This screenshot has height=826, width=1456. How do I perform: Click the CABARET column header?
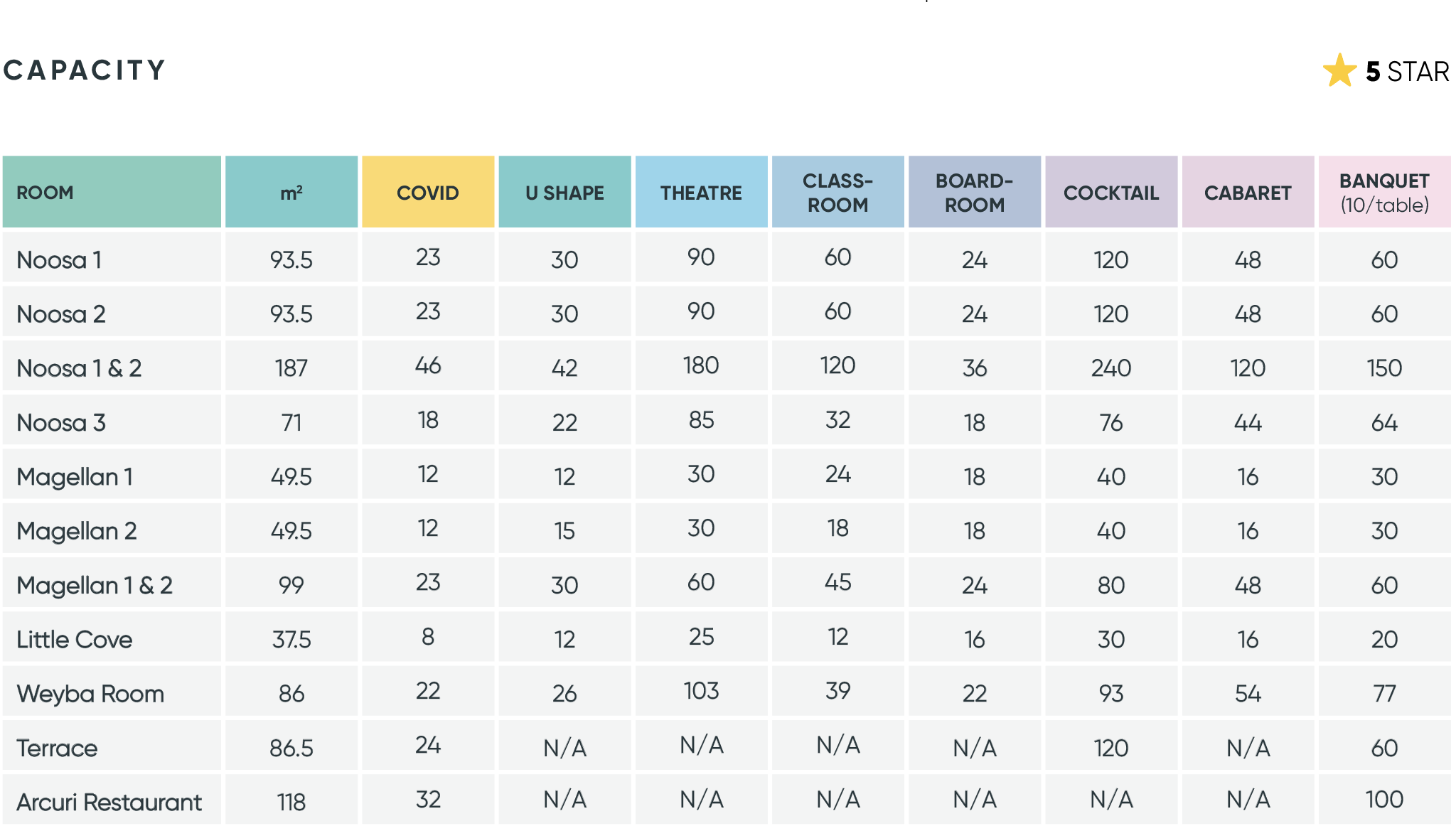(1248, 192)
